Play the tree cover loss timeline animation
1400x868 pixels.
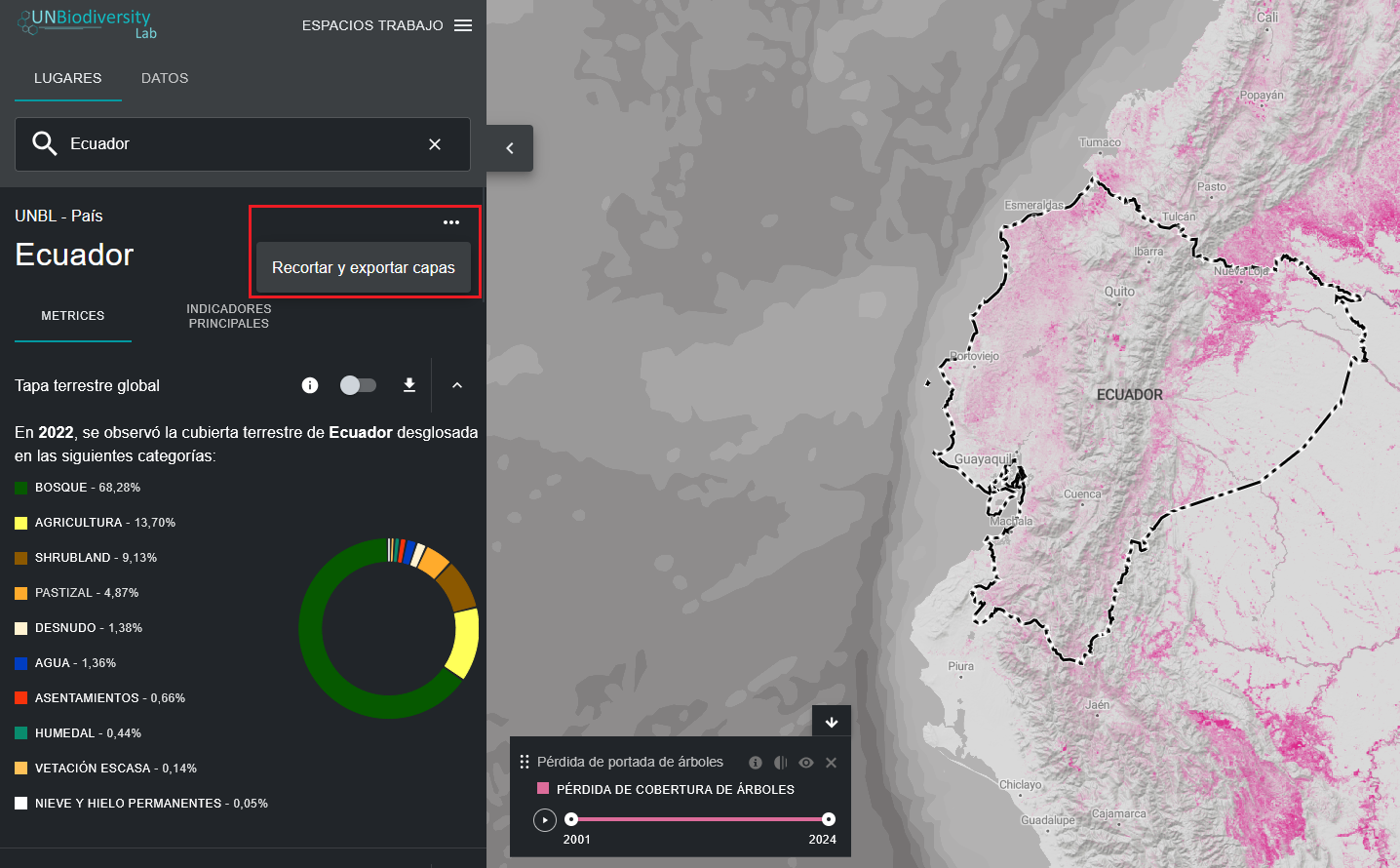[545, 820]
